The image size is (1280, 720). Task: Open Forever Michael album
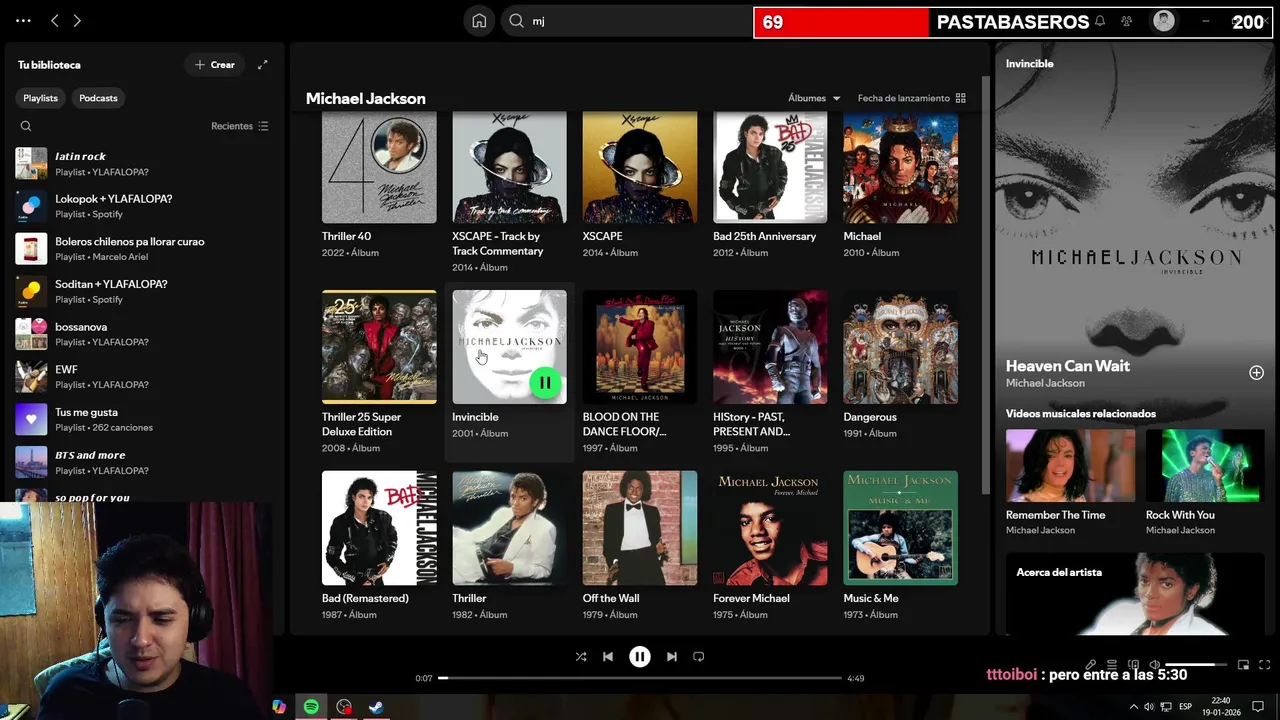pos(770,528)
